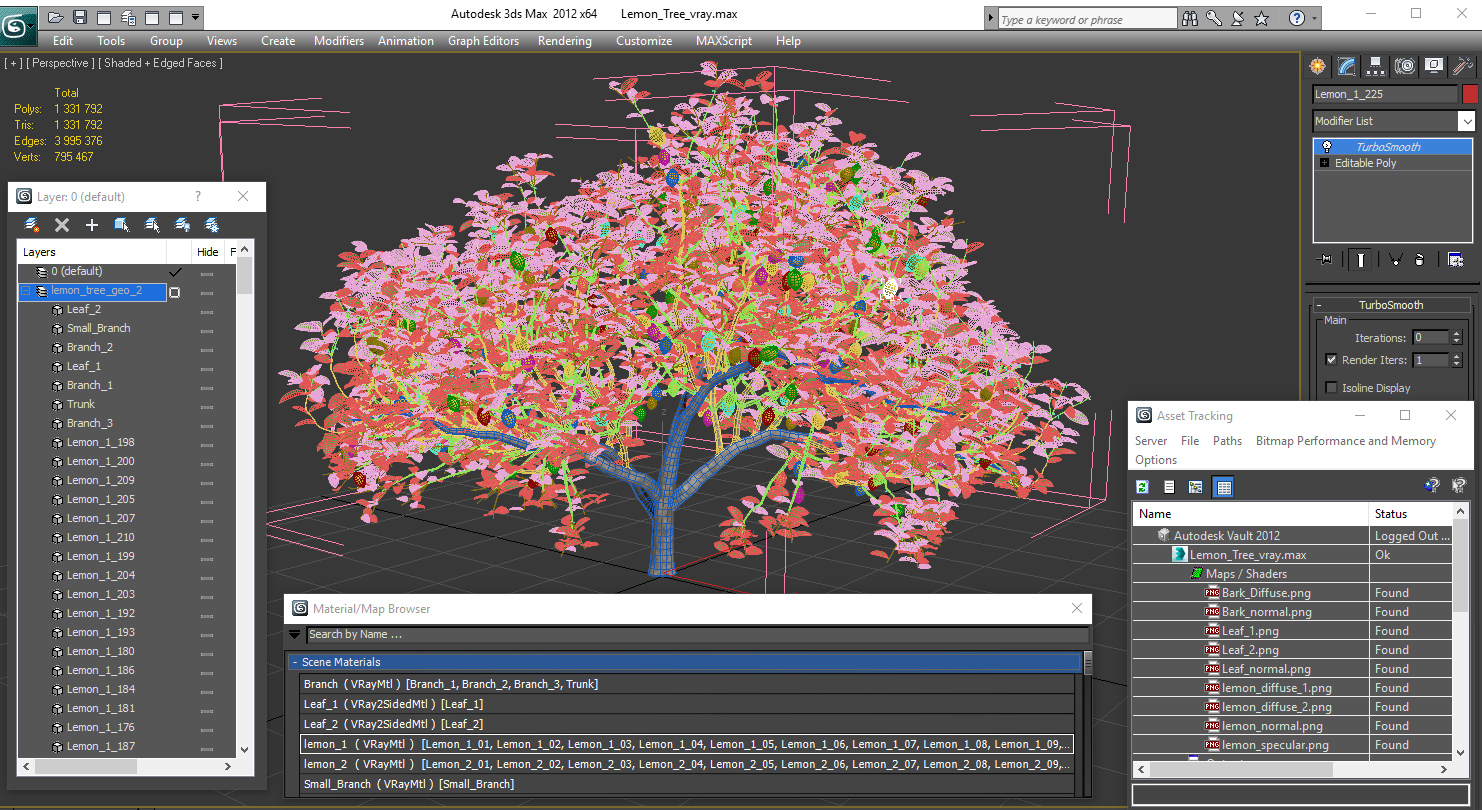Toggle Render Iters checkbox
This screenshot has height=810, width=1482.
(1331, 360)
